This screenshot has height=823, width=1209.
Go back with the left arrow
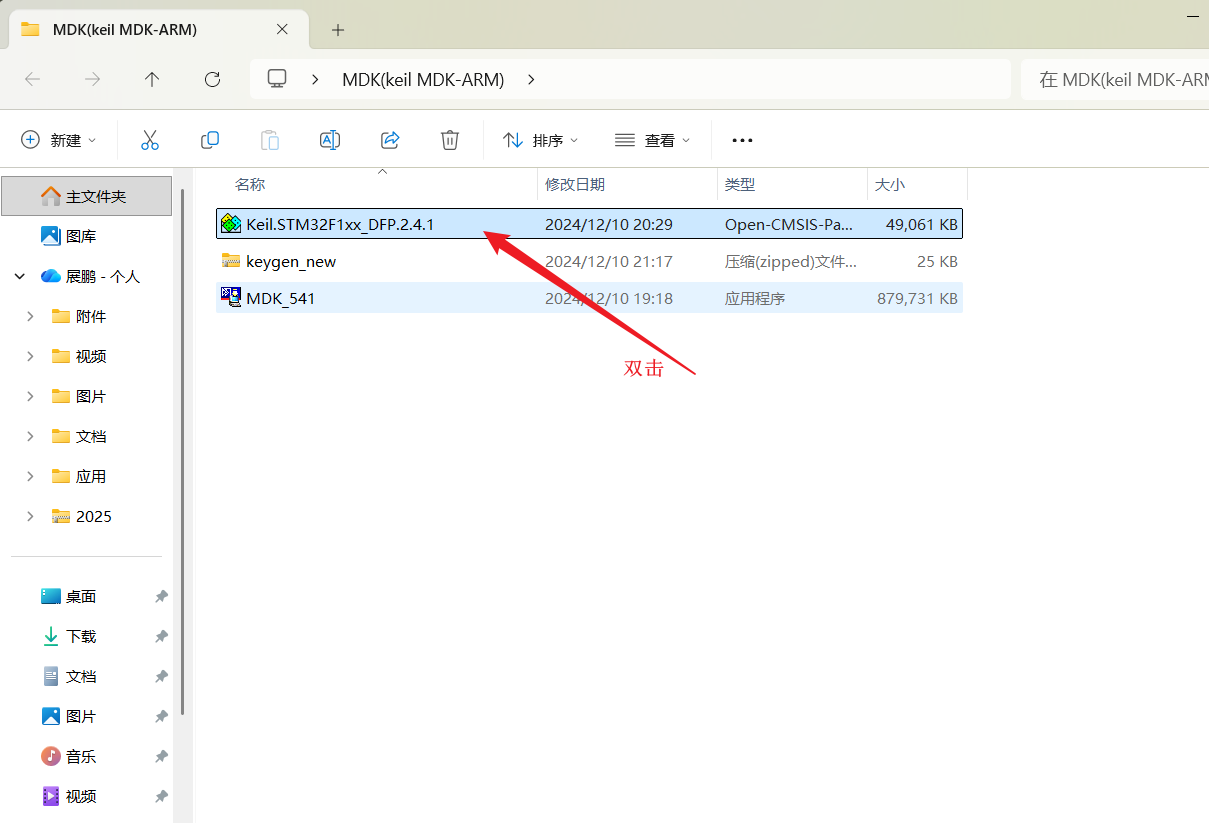tap(32, 79)
